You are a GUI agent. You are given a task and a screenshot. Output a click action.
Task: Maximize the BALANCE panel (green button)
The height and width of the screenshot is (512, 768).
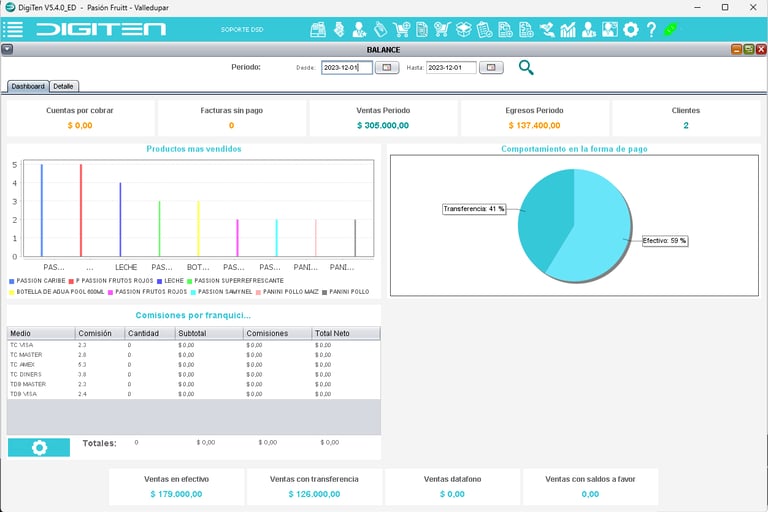point(748,49)
